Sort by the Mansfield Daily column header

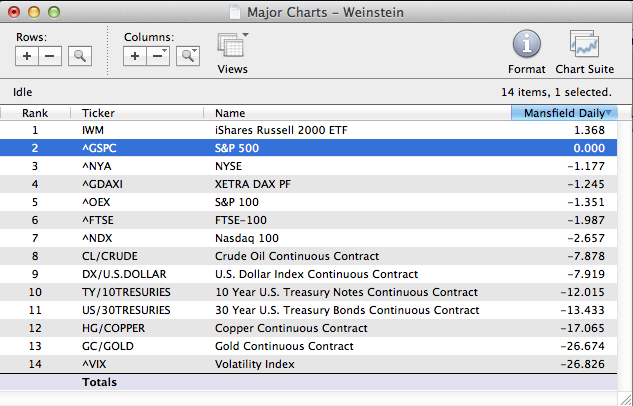[x=563, y=113]
